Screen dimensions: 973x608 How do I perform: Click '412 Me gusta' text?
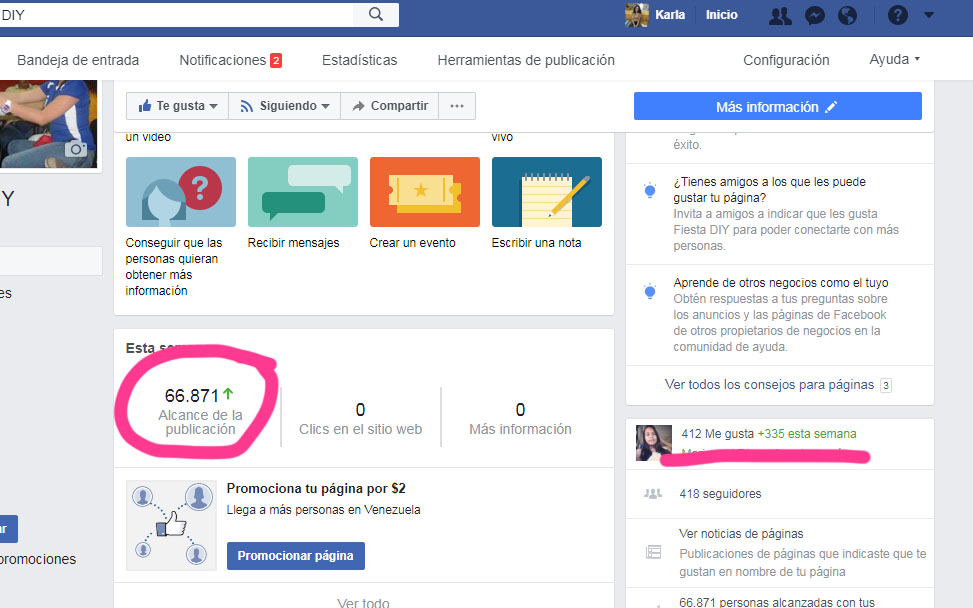coord(717,434)
